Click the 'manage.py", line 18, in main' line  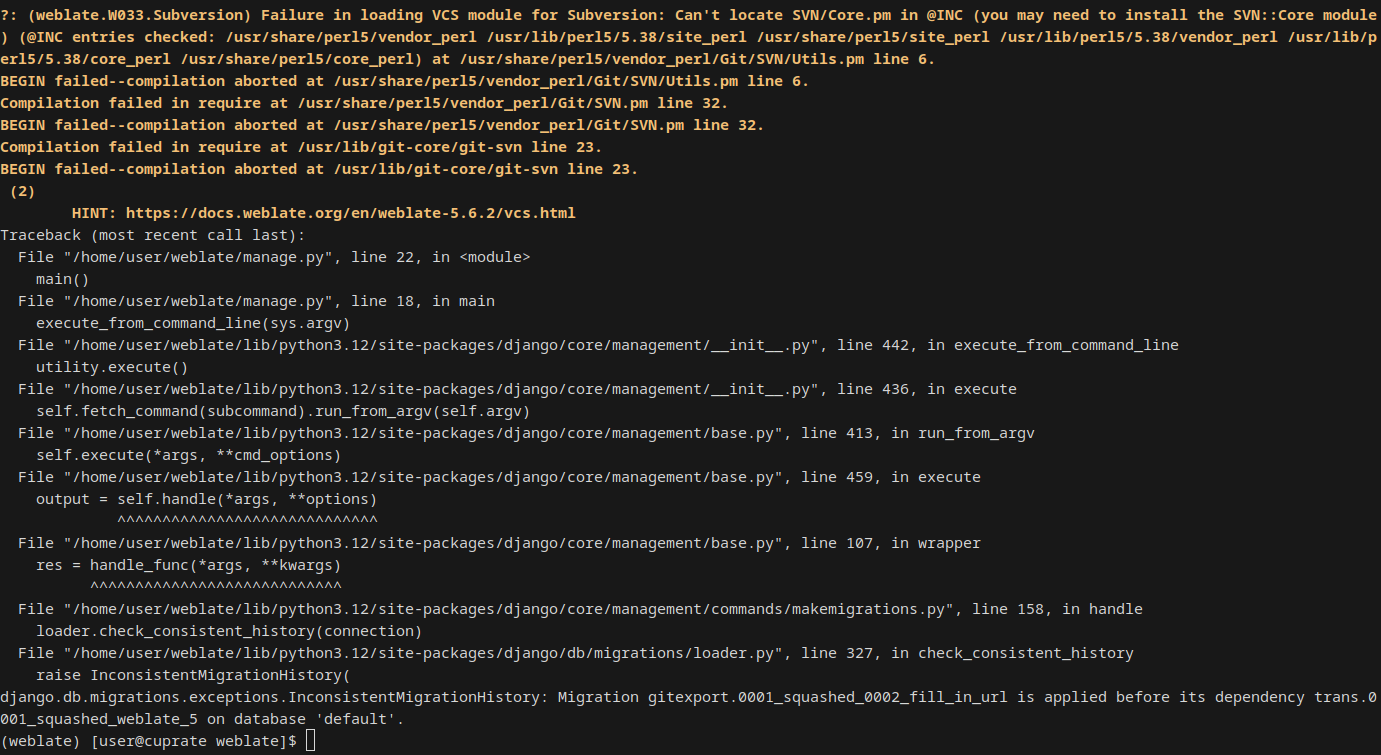256,301
